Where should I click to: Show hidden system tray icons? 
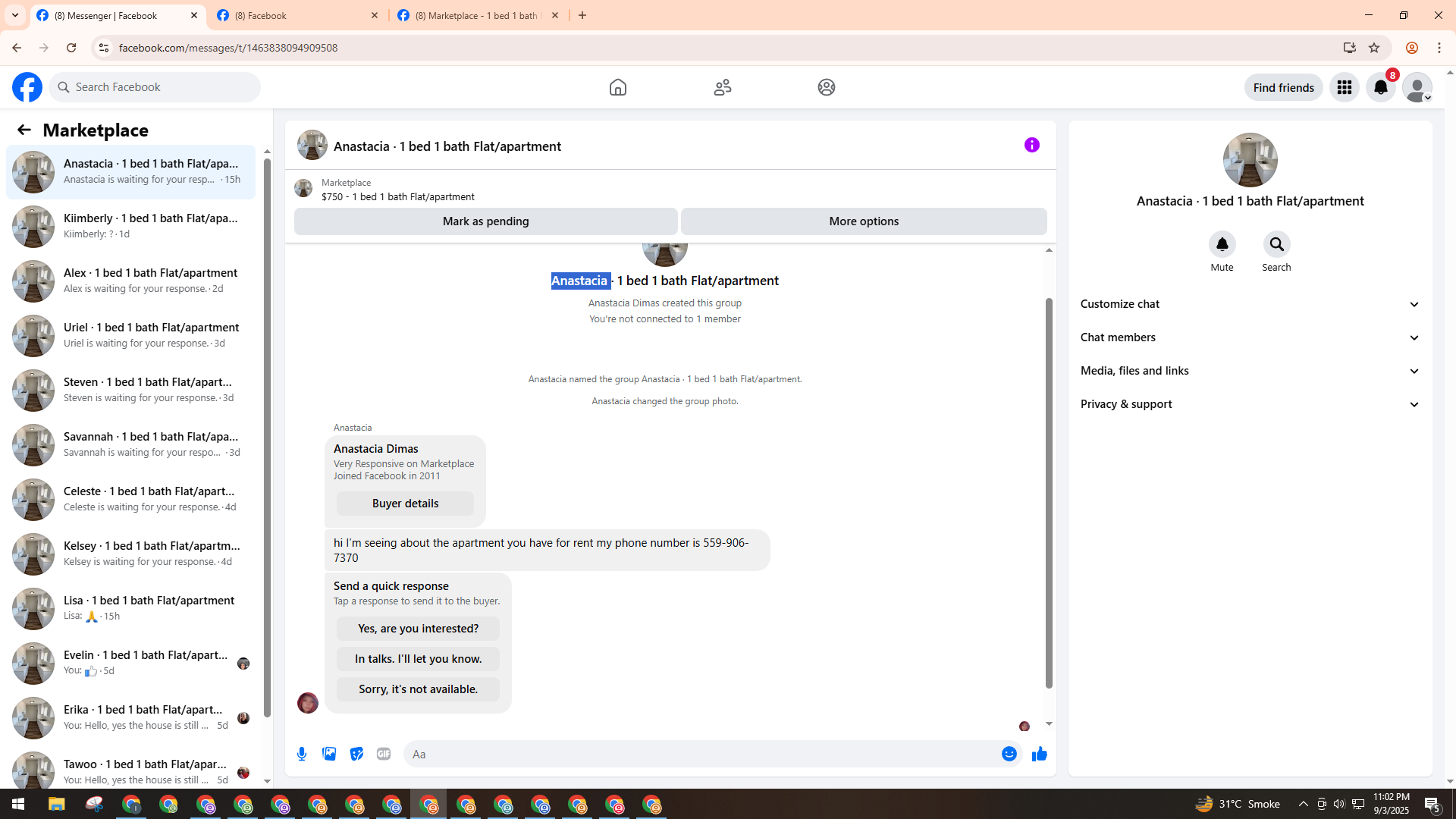(1303, 804)
